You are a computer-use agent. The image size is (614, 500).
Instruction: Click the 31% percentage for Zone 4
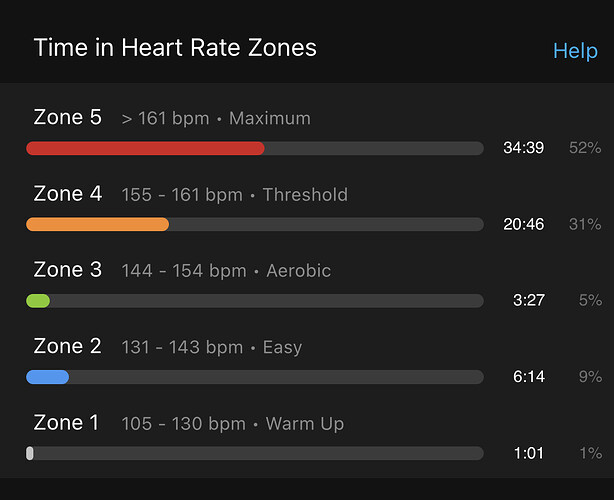(585, 224)
